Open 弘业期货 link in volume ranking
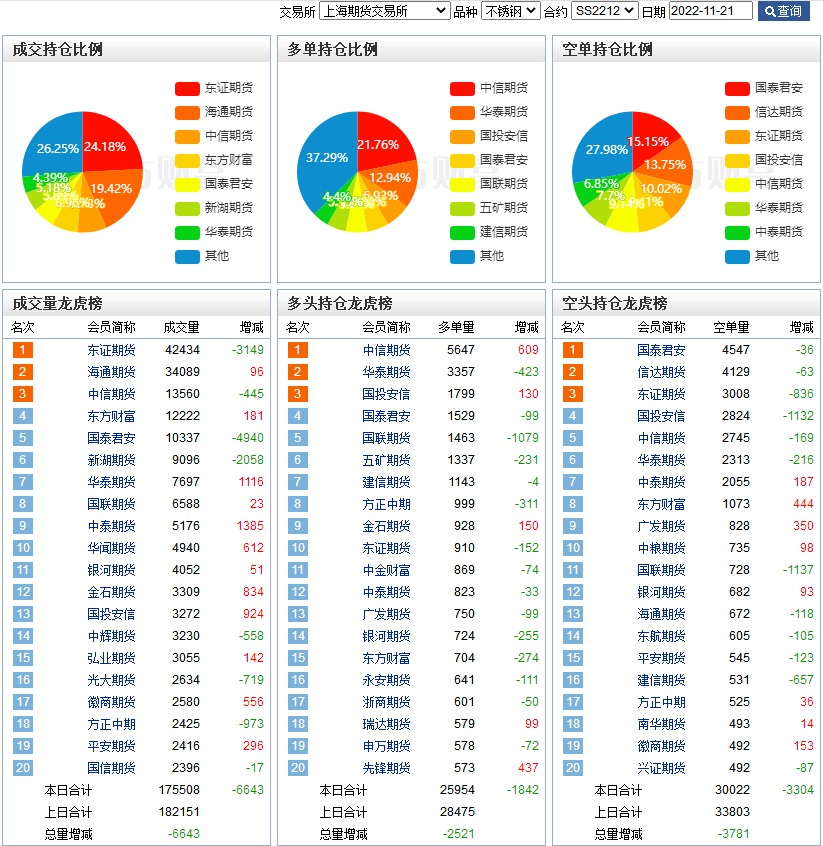Image resolution: width=823 pixels, height=846 pixels. [111, 658]
